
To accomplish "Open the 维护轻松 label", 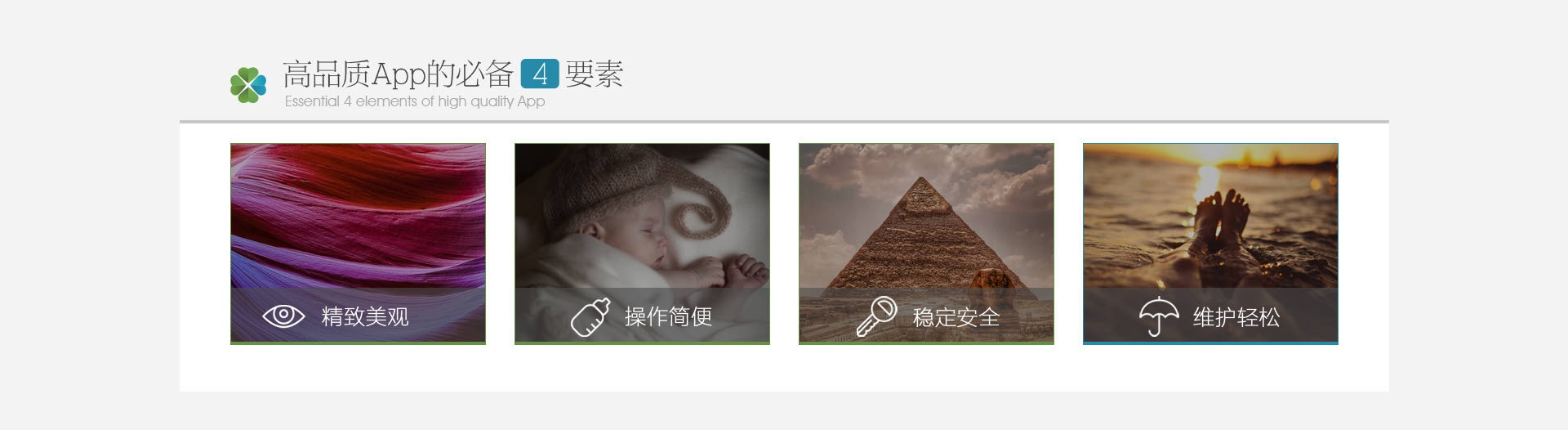I will 1236,317.
